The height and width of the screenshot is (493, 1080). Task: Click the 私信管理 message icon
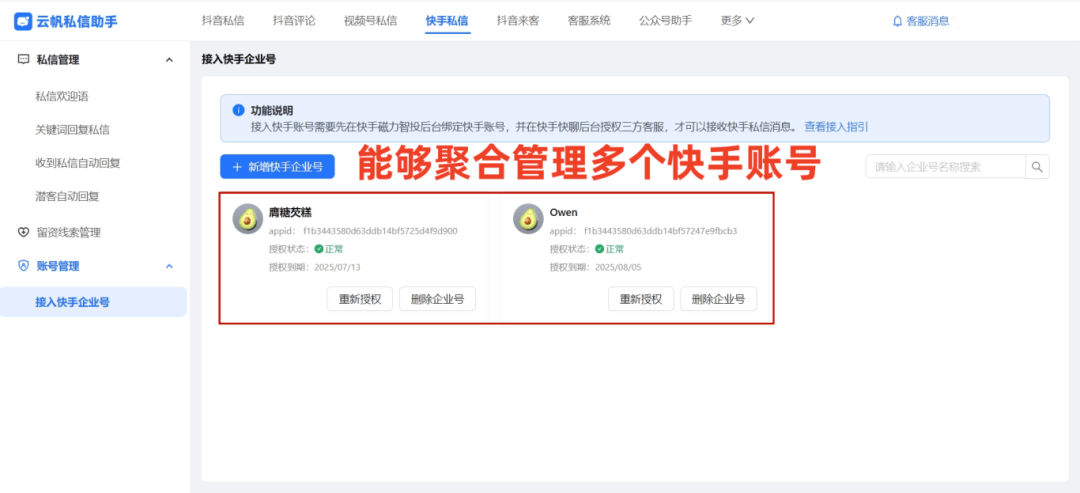click(x=23, y=60)
